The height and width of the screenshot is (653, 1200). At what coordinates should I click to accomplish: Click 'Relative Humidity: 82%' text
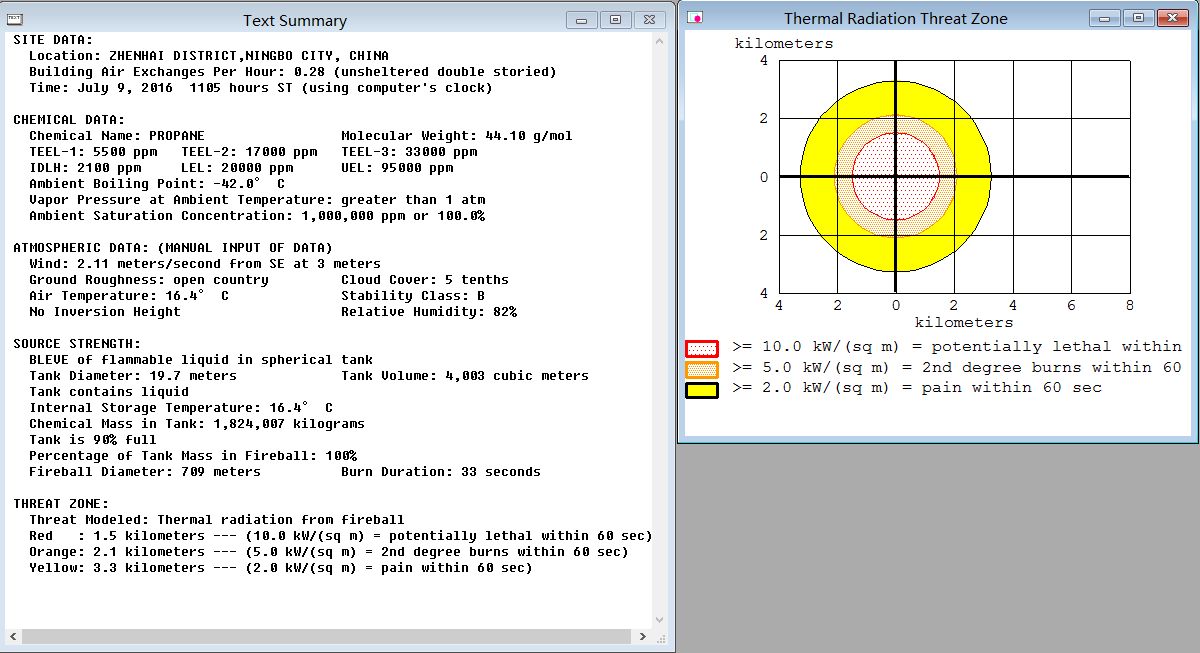pyautogui.click(x=429, y=312)
